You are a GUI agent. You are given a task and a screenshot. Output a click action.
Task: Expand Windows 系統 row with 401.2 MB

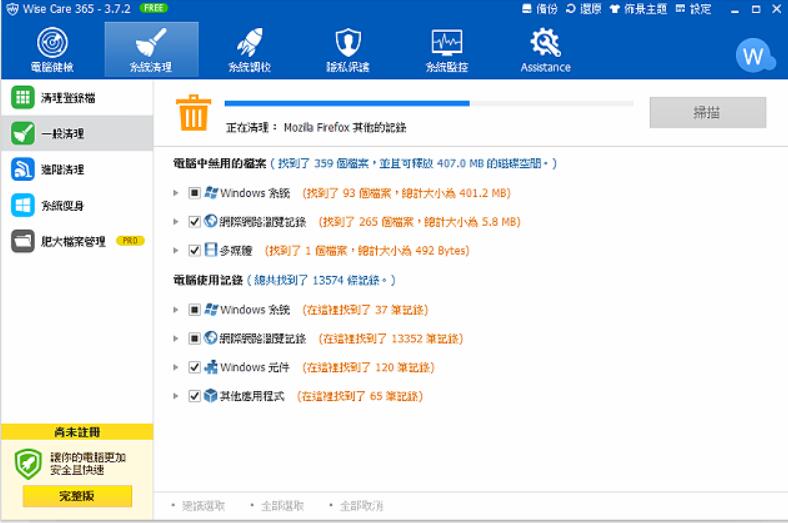pos(176,193)
